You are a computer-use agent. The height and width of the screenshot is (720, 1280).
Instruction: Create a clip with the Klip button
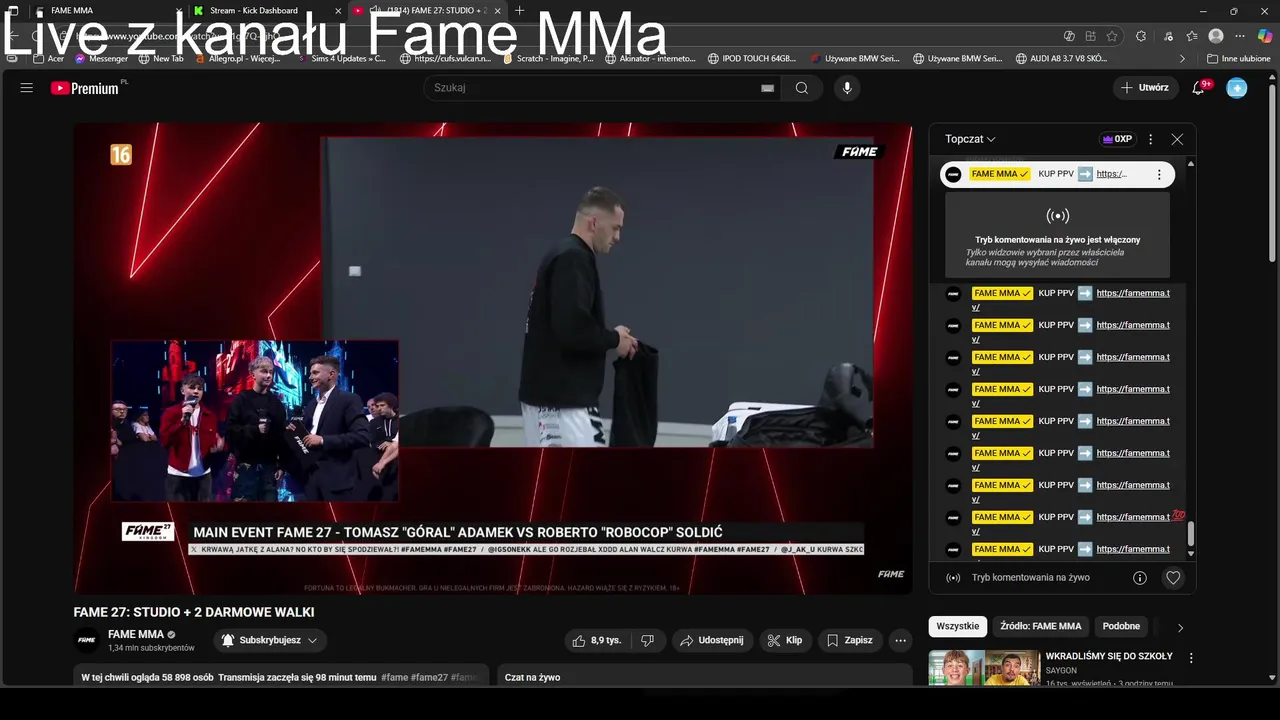(x=785, y=641)
